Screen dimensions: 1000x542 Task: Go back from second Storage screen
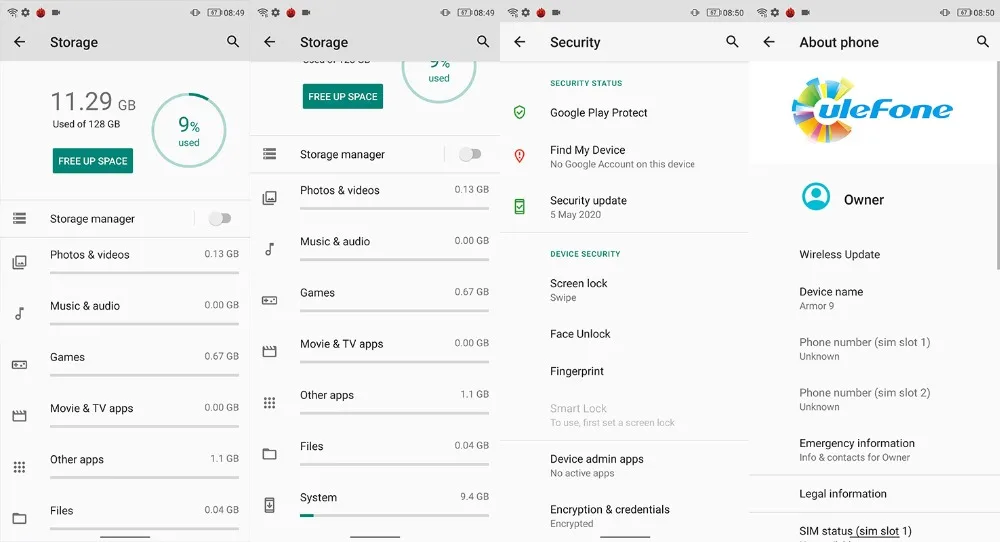coord(270,42)
